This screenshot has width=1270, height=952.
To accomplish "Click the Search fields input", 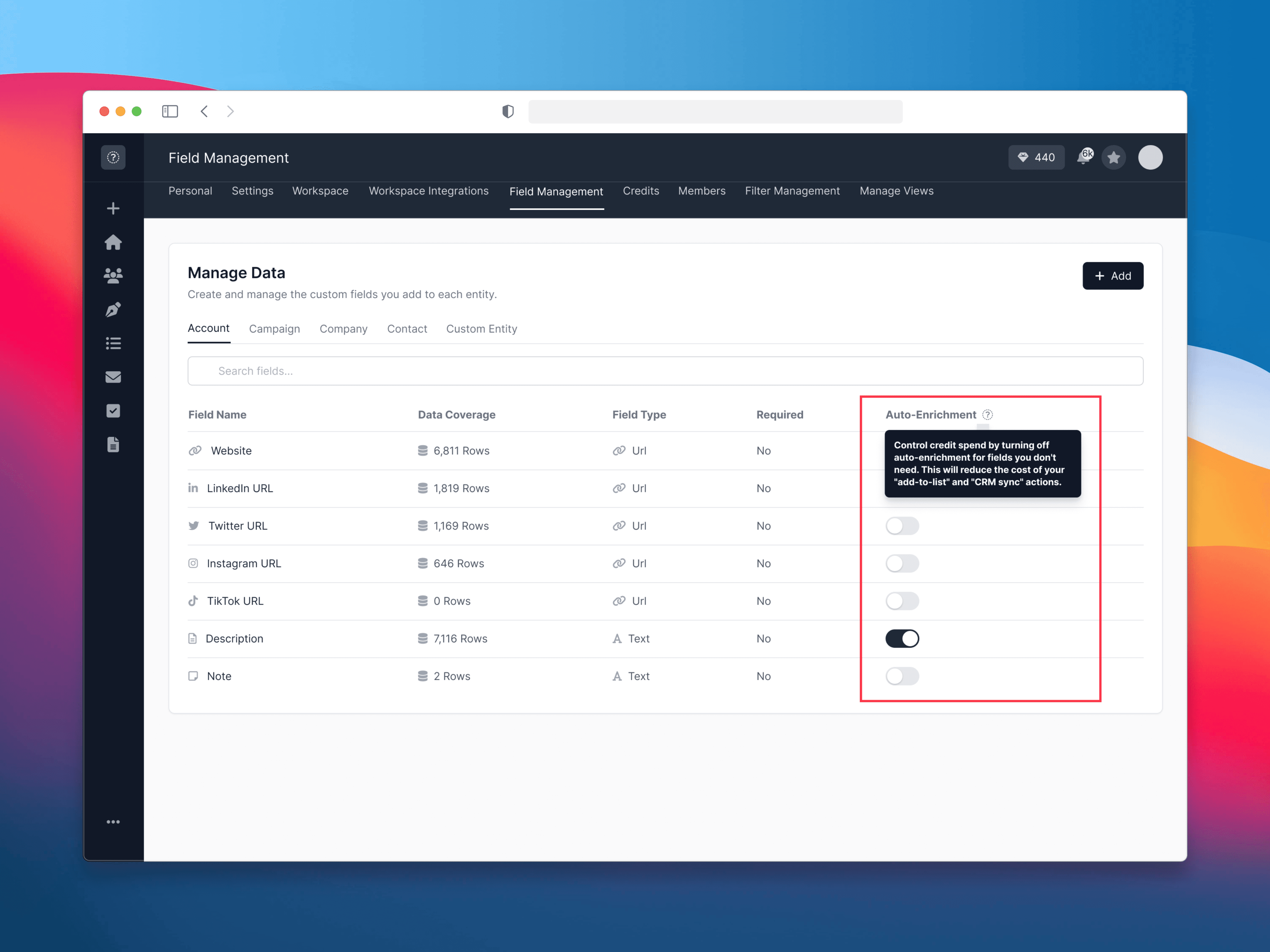I will click(x=665, y=371).
